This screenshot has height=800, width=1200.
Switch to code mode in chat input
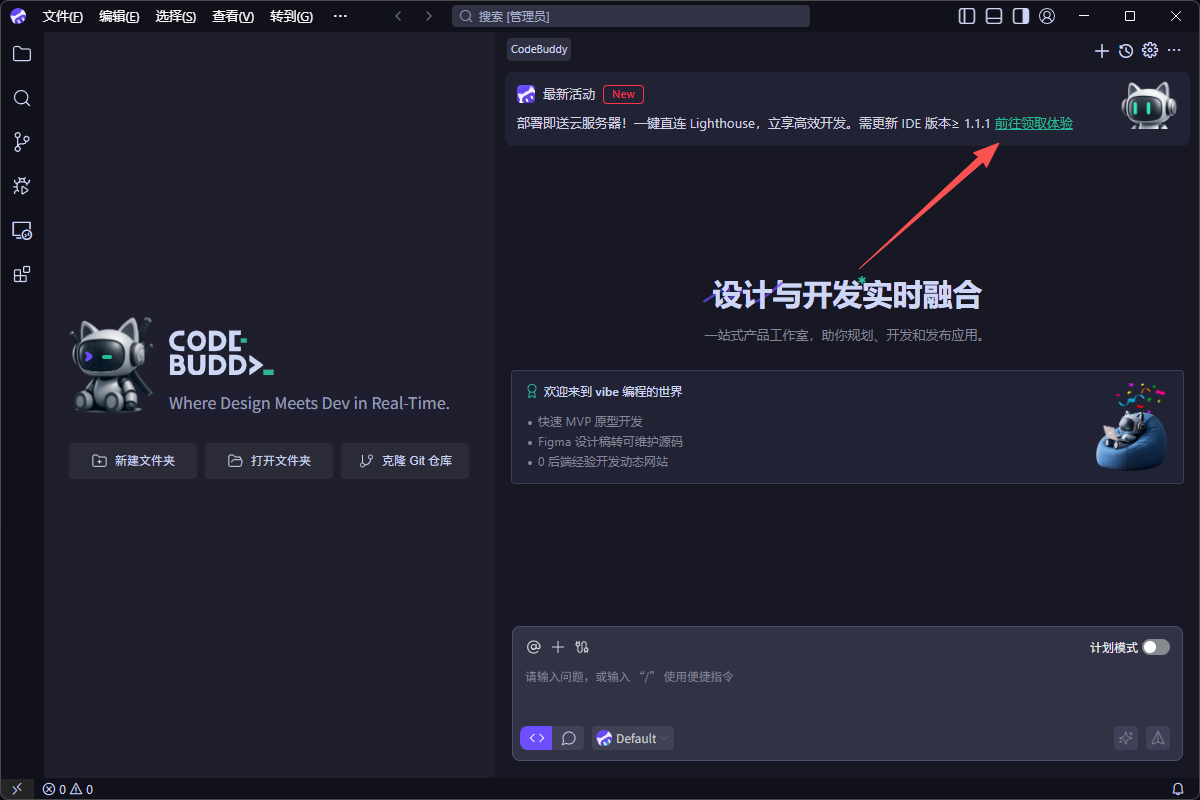click(536, 738)
